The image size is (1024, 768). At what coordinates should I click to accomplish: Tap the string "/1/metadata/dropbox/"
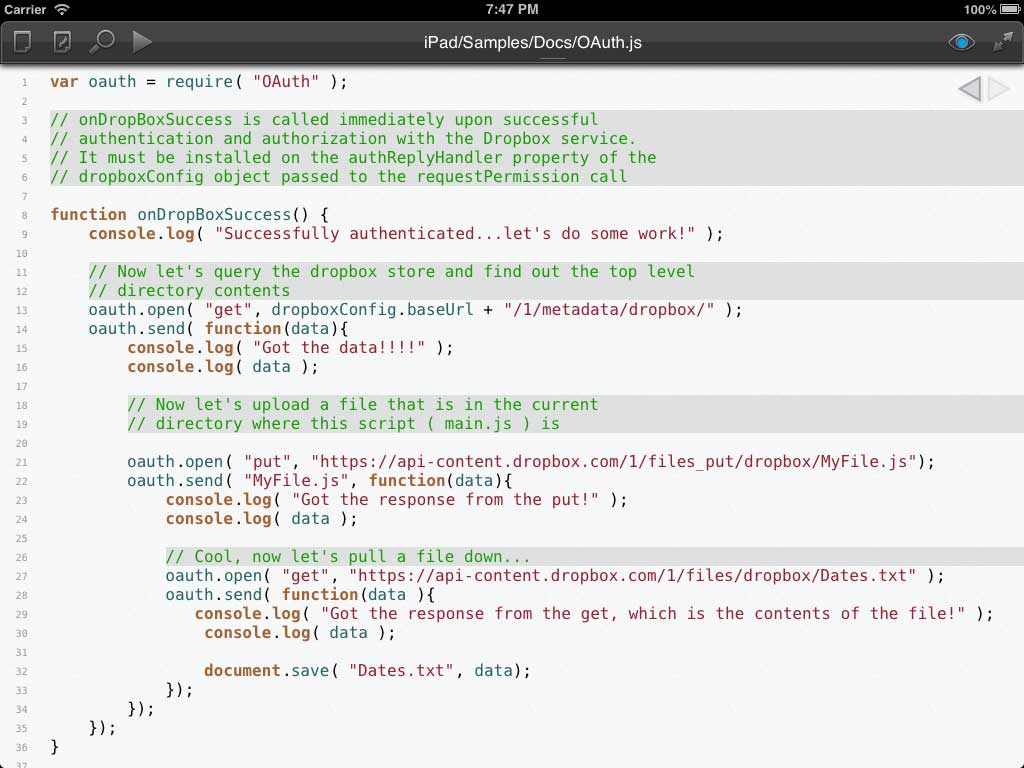609,310
